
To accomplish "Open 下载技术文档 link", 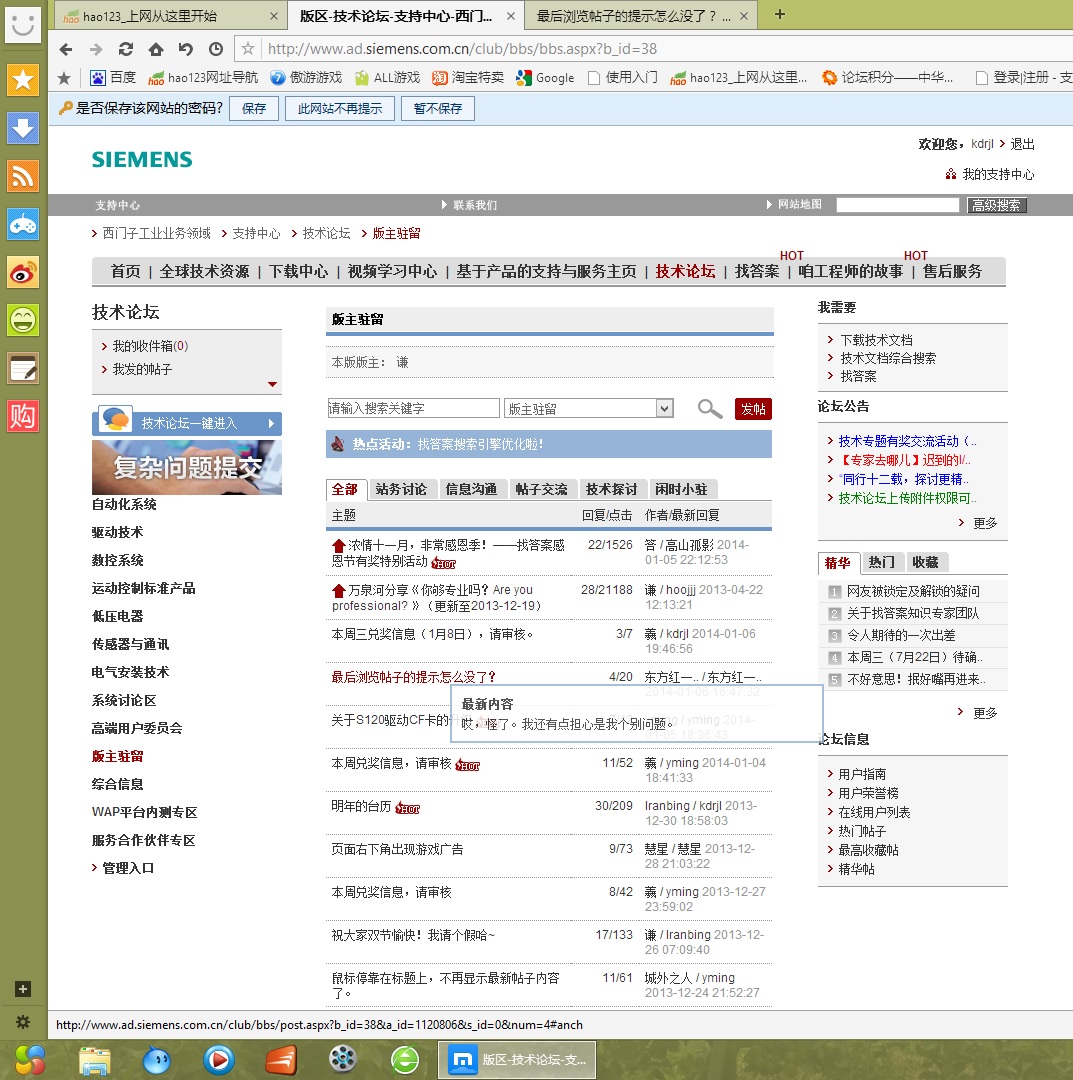I will pyautogui.click(x=876, y=340).
